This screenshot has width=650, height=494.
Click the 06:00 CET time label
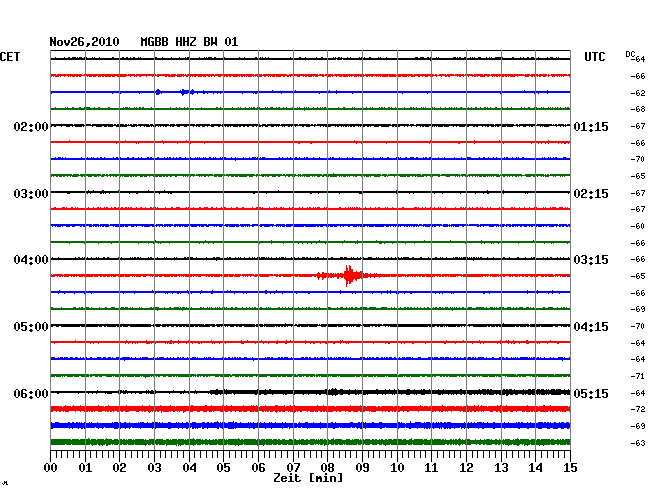31,393
